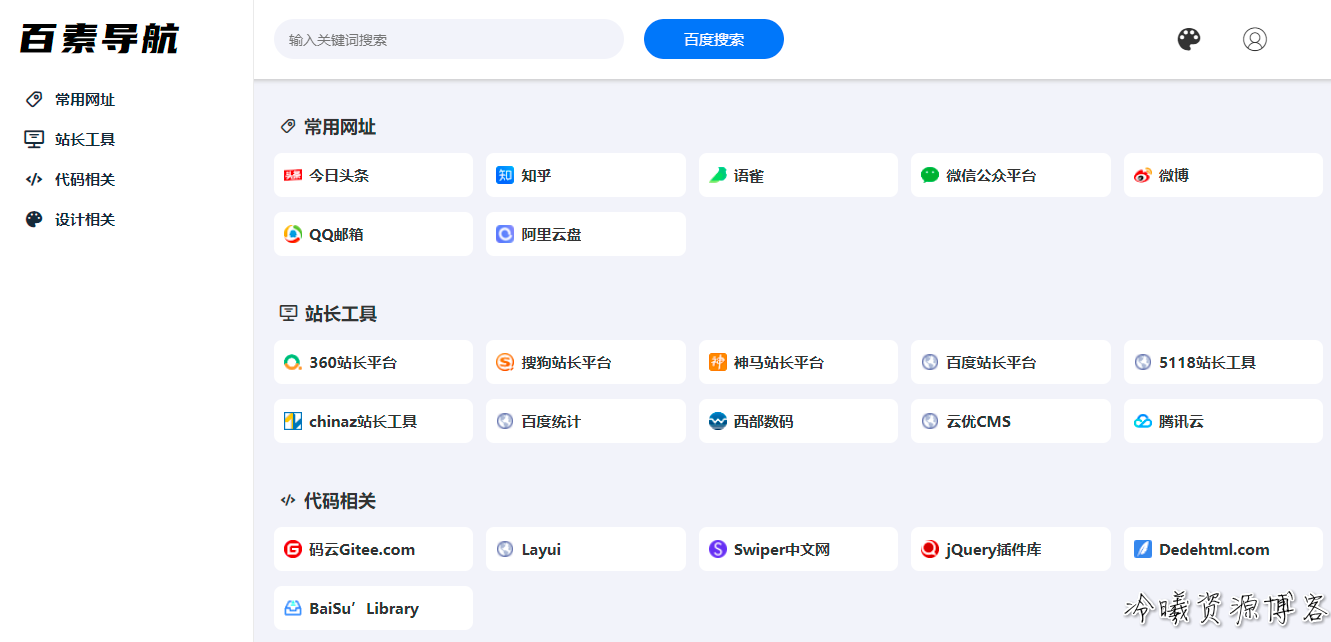Viewport: 1331px width, 642px height.
Task: Click the 360站长平台 logo icon
Action: coord(293,362)
